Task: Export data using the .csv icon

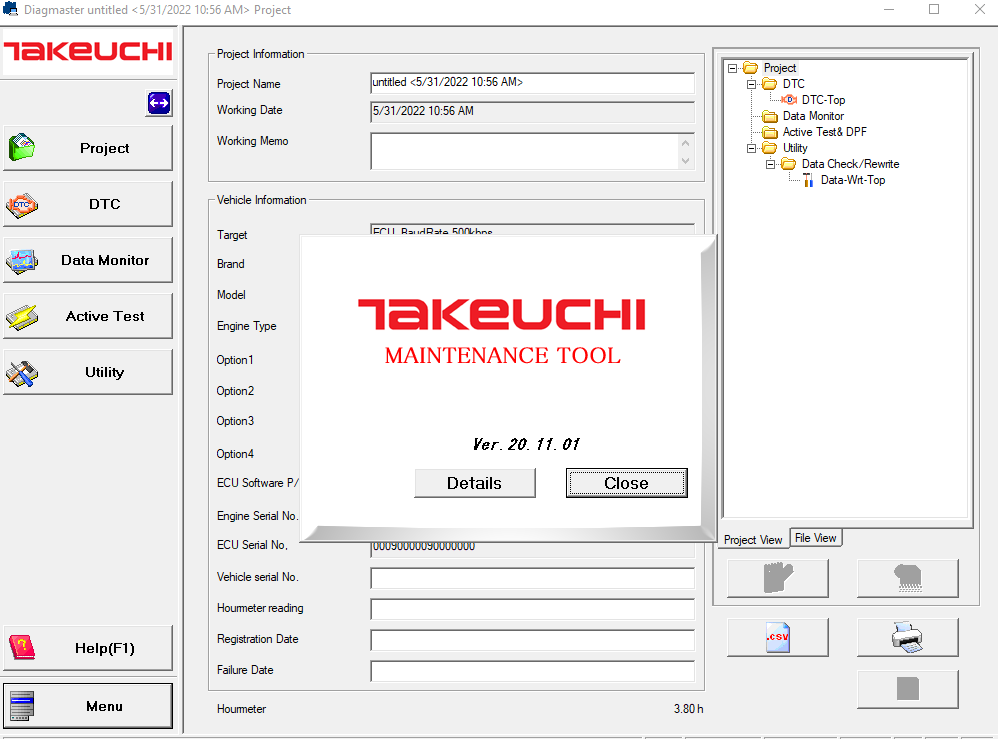Action: [x=777, y=637]
